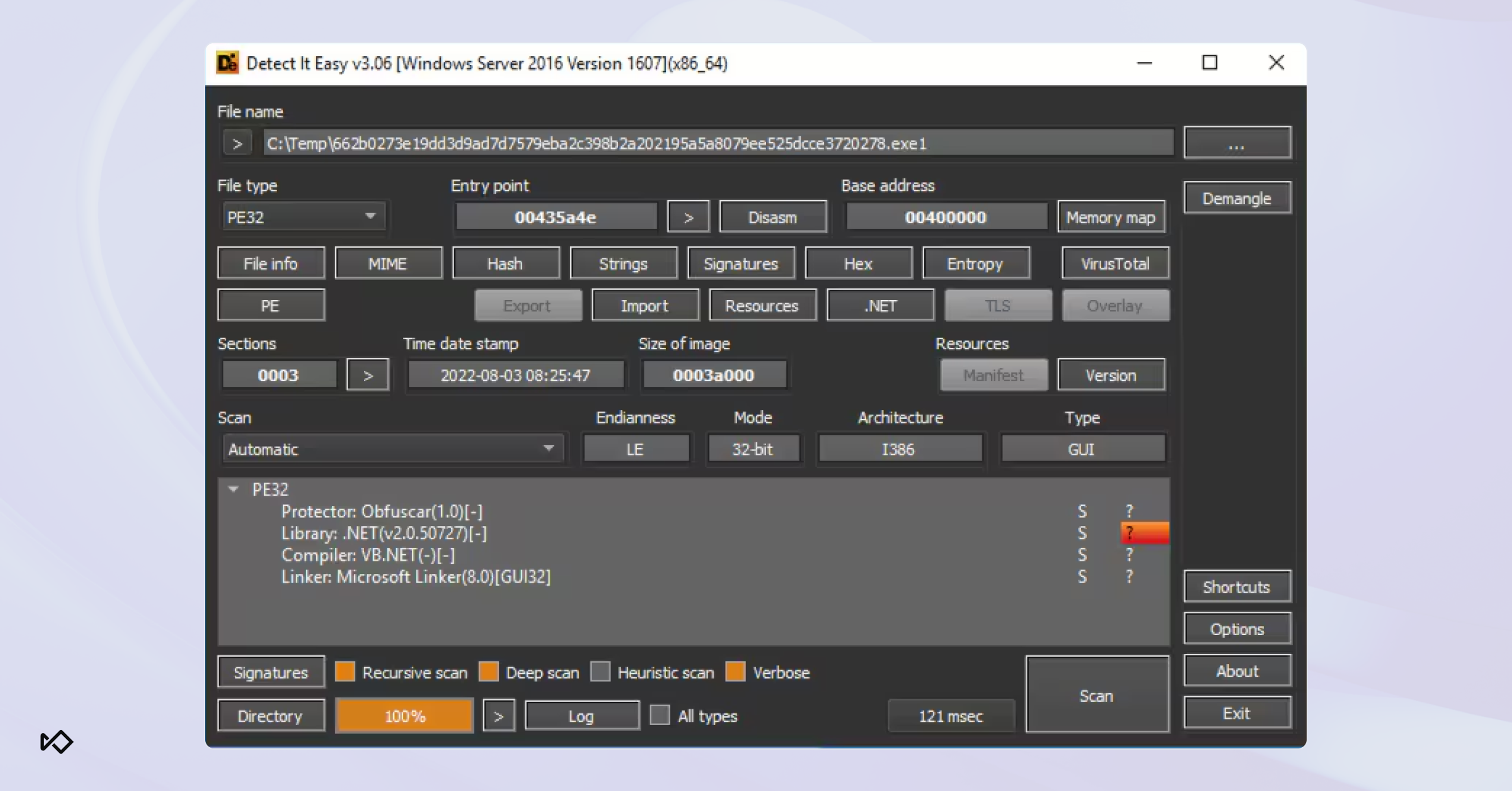Click the S marker on the Library .NET row

[x=1082, y=533]
